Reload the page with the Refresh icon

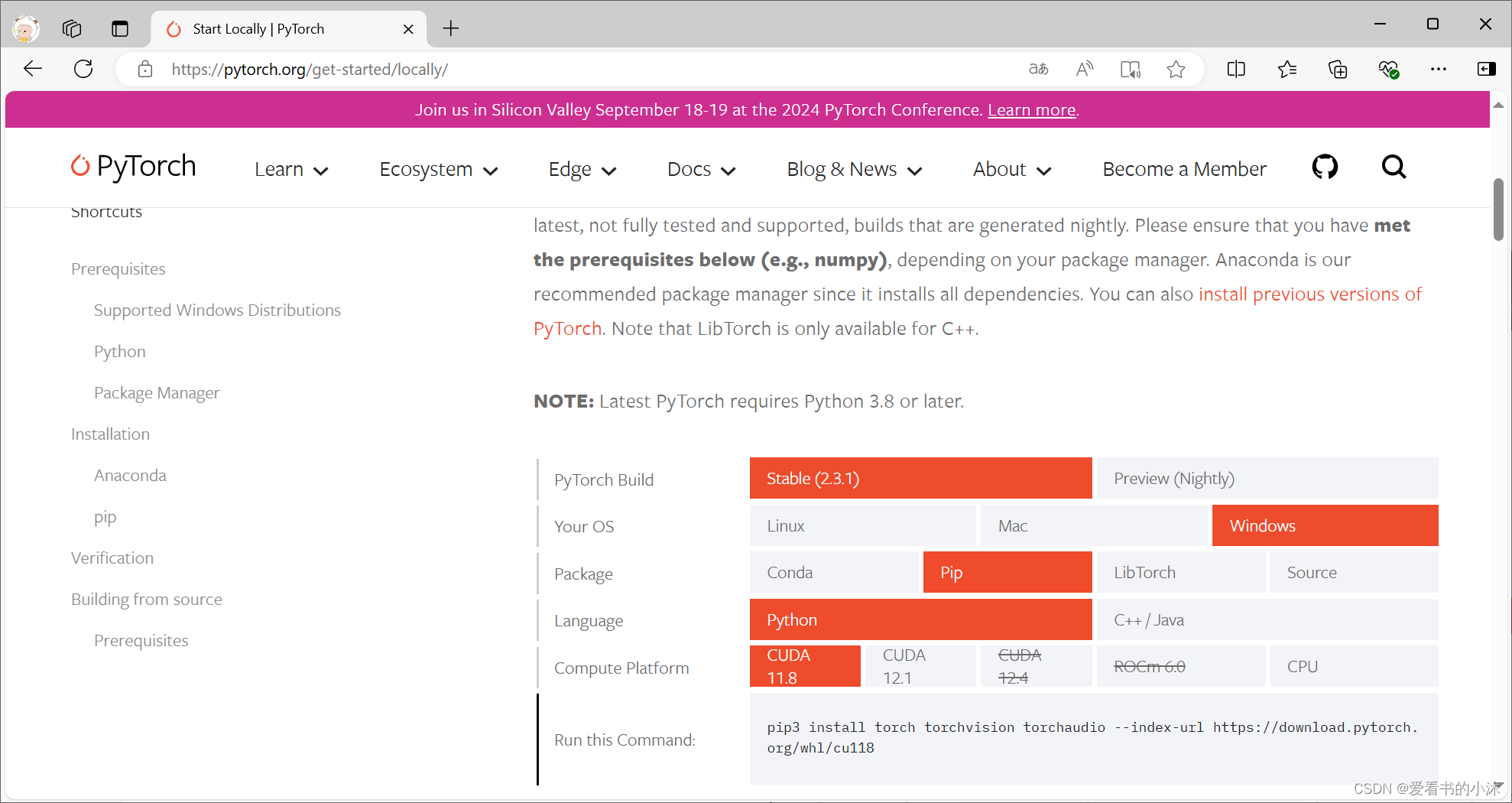tap(83, 69)
